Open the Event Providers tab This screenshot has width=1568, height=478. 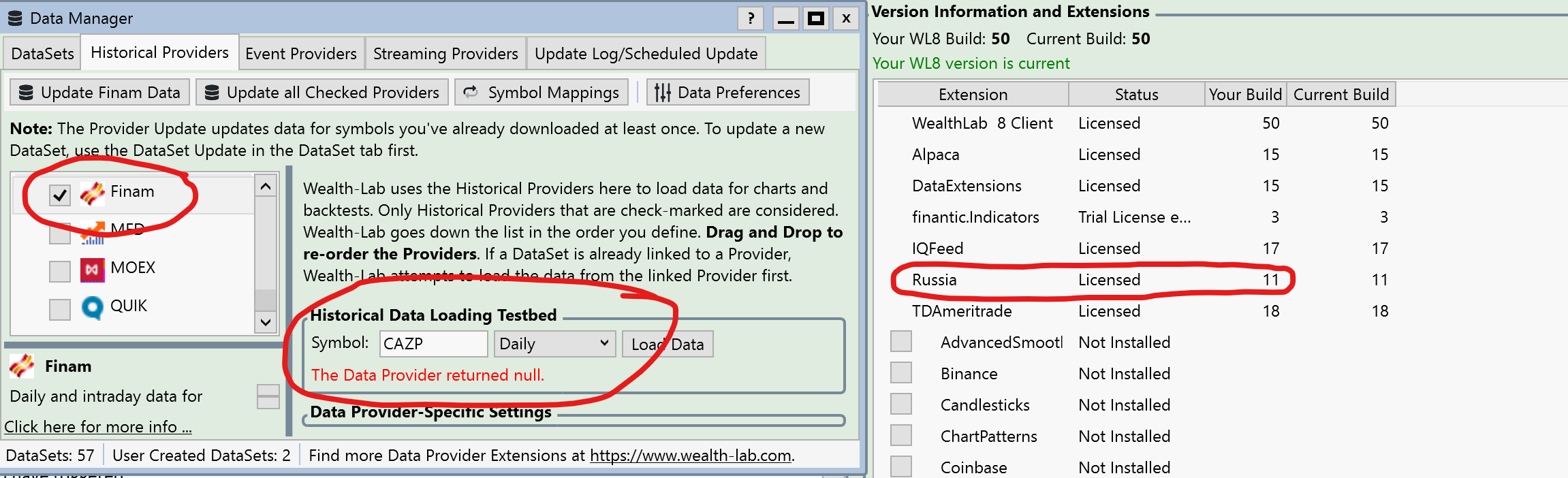[x=301, y=53]
